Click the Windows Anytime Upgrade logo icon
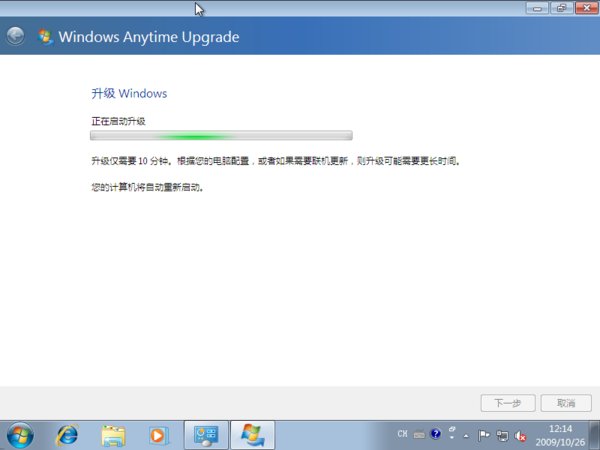 click(x=45, y=37)
